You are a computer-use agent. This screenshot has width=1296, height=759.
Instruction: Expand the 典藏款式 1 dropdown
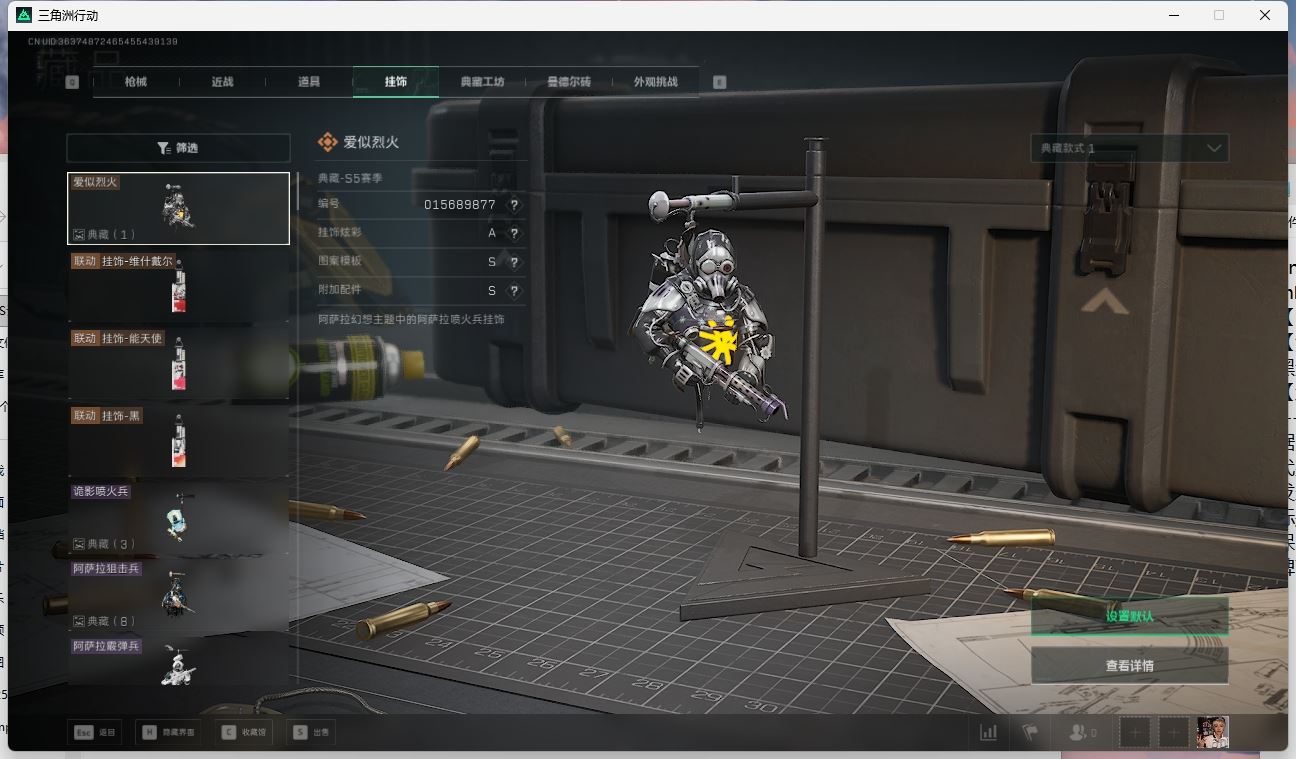click(1129, 148)
